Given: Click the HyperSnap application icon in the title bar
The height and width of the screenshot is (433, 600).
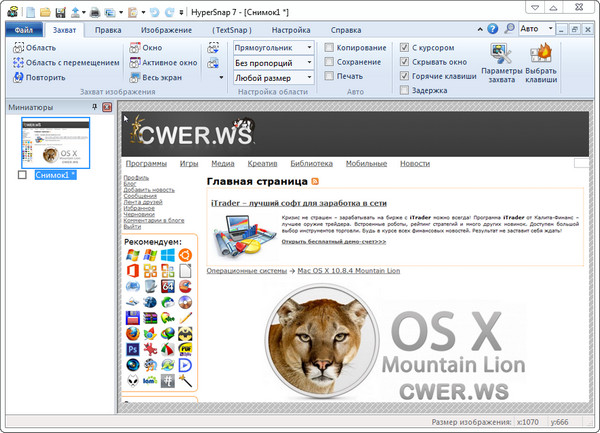Looking at the screenshot, I should tap(13, 12).
